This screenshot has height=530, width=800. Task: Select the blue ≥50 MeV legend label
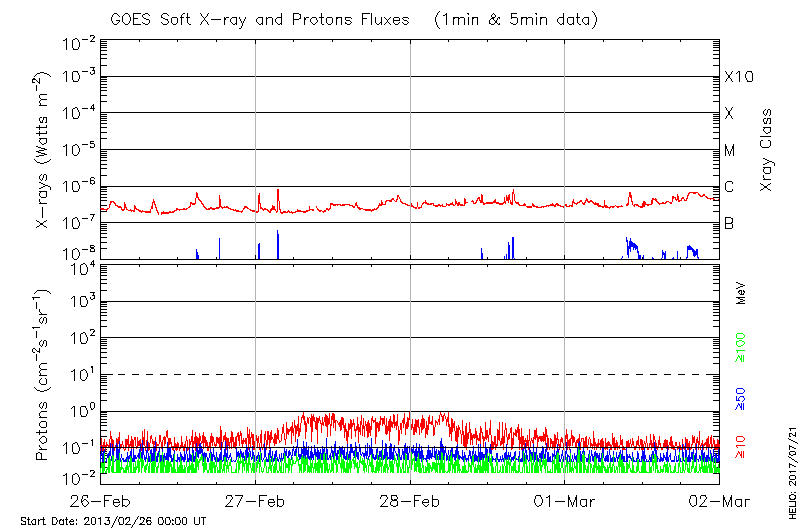coord(742,399)
